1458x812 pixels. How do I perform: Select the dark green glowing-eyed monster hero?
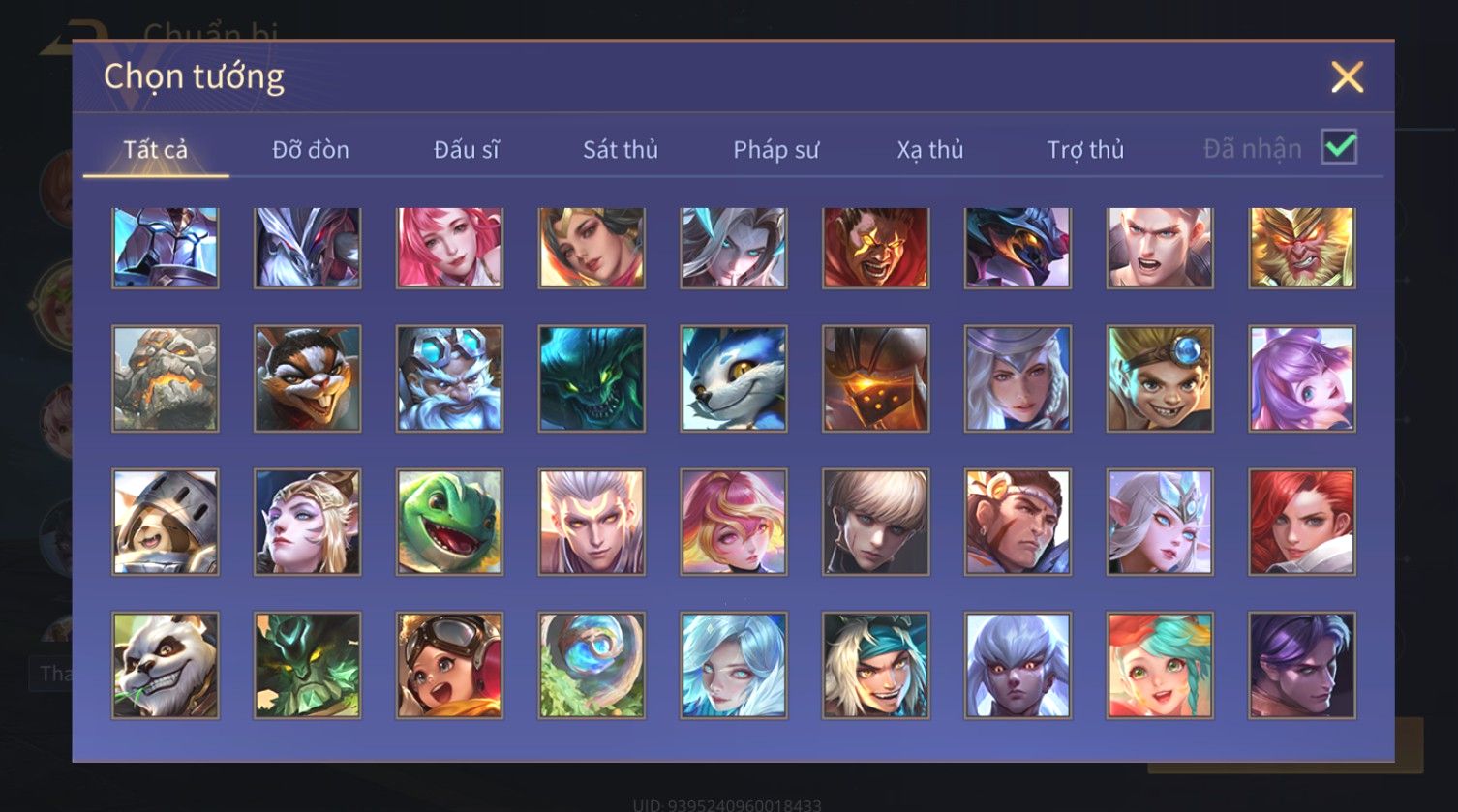pos(592,378)
